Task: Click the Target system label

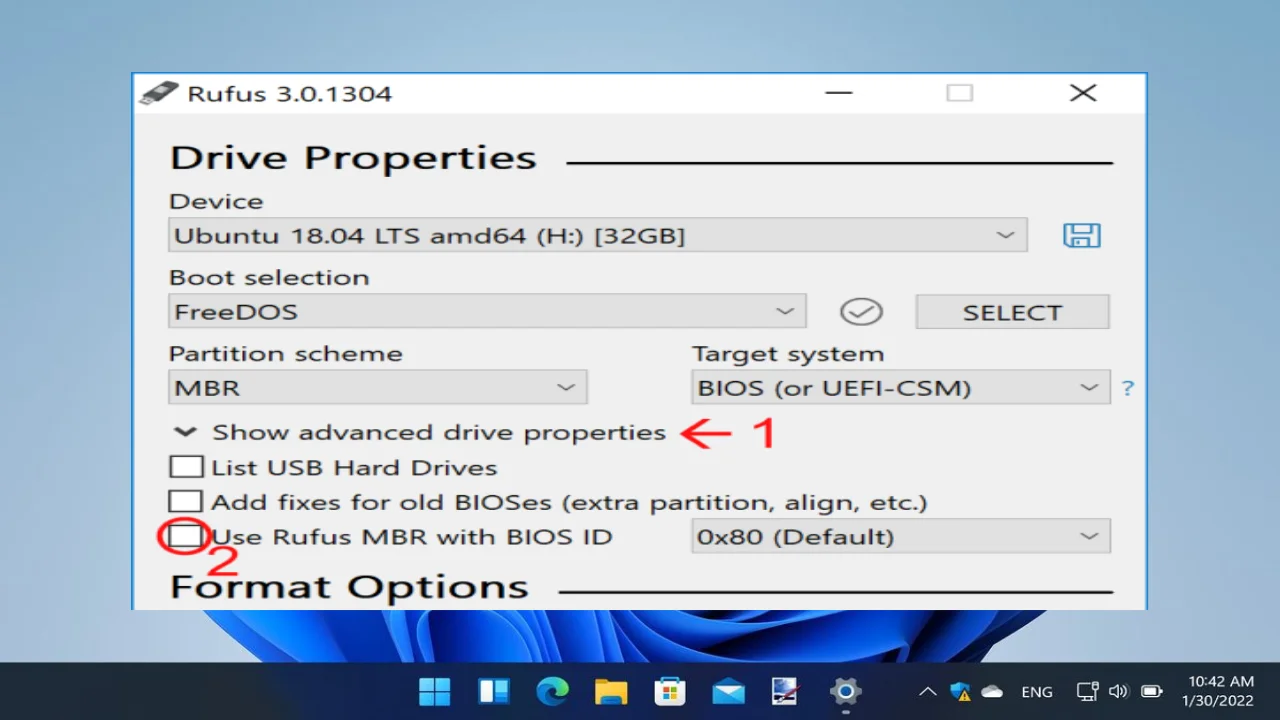Action: tap(788, 354)
